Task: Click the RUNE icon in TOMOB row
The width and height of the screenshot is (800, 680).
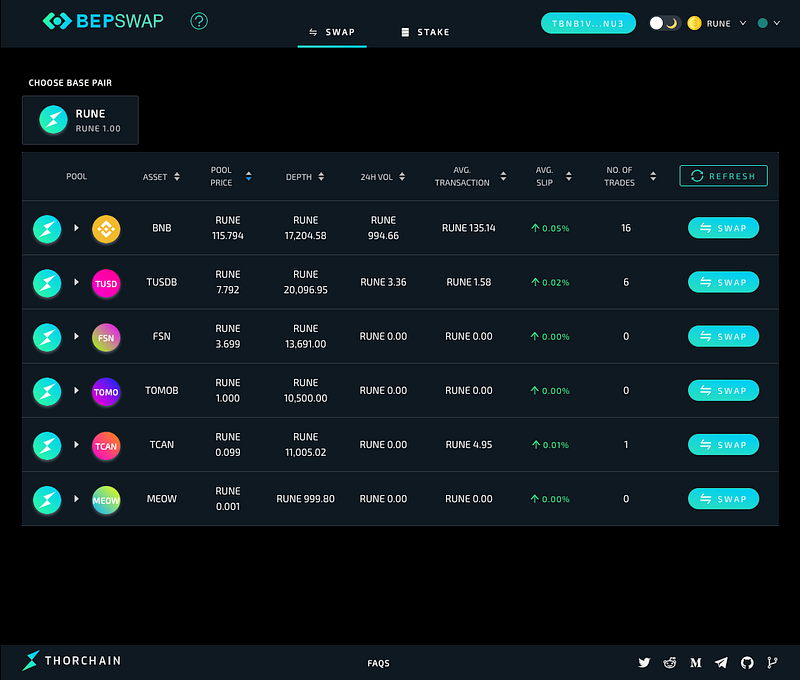Action: (47, 391)
